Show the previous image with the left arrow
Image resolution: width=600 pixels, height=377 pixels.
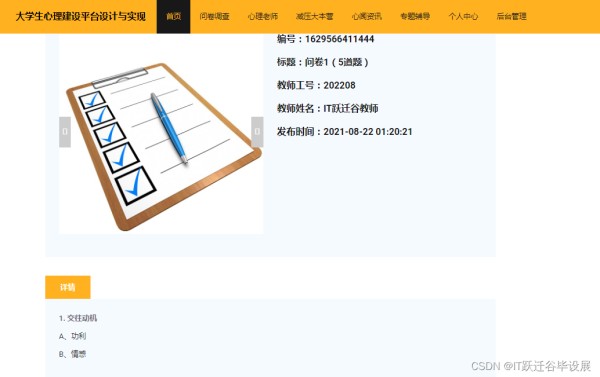coord(65,132)
